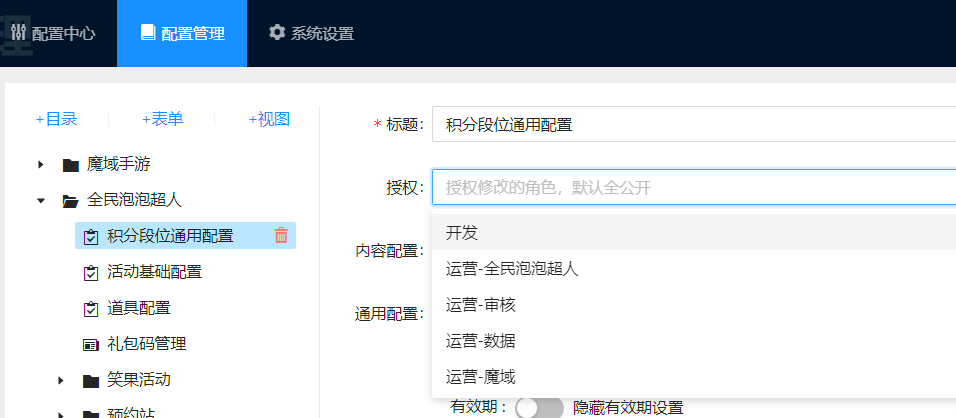
Task: Click the open folder icon of 全民泡泡超人
Action: (71, 200)
